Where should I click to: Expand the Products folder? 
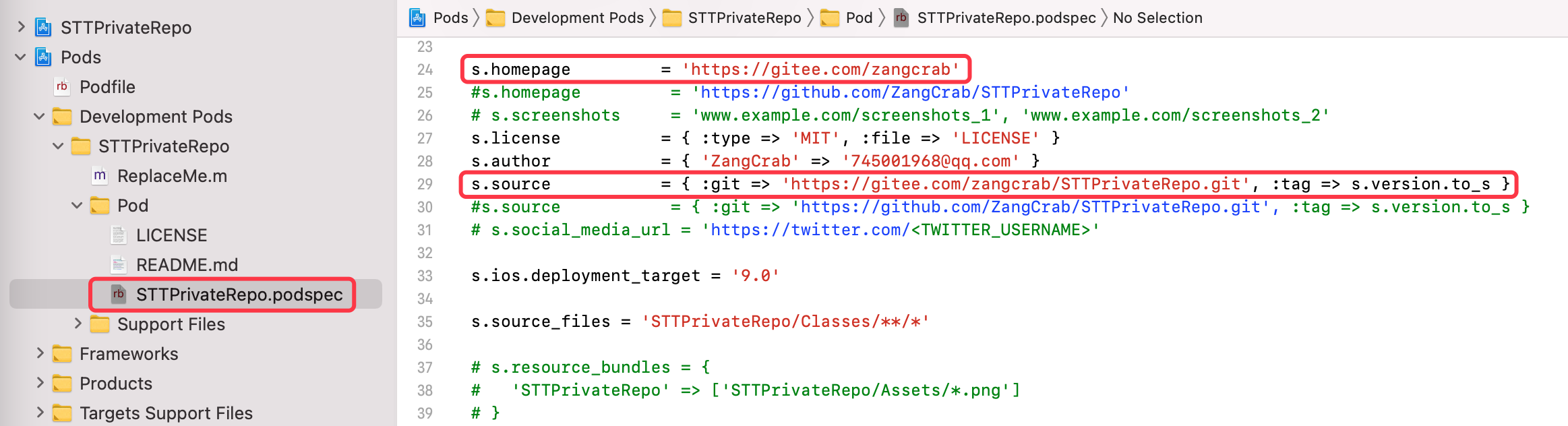click(x=40, y=383)
